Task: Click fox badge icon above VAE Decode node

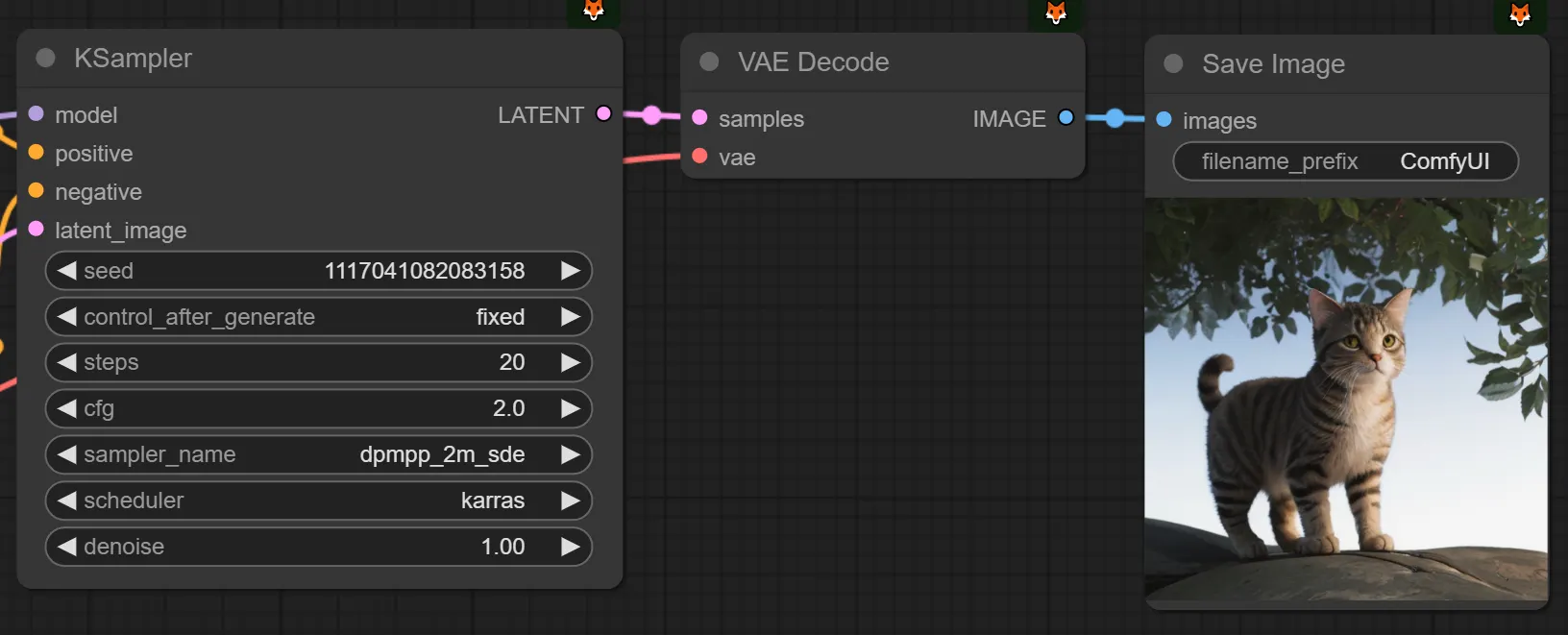Action: tap(1056, 12)
